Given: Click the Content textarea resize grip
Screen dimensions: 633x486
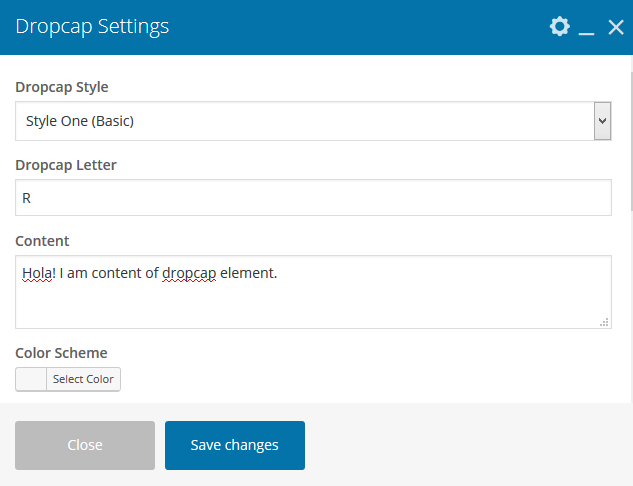Looking at the screenshot, I should click(x=604, y=322).
